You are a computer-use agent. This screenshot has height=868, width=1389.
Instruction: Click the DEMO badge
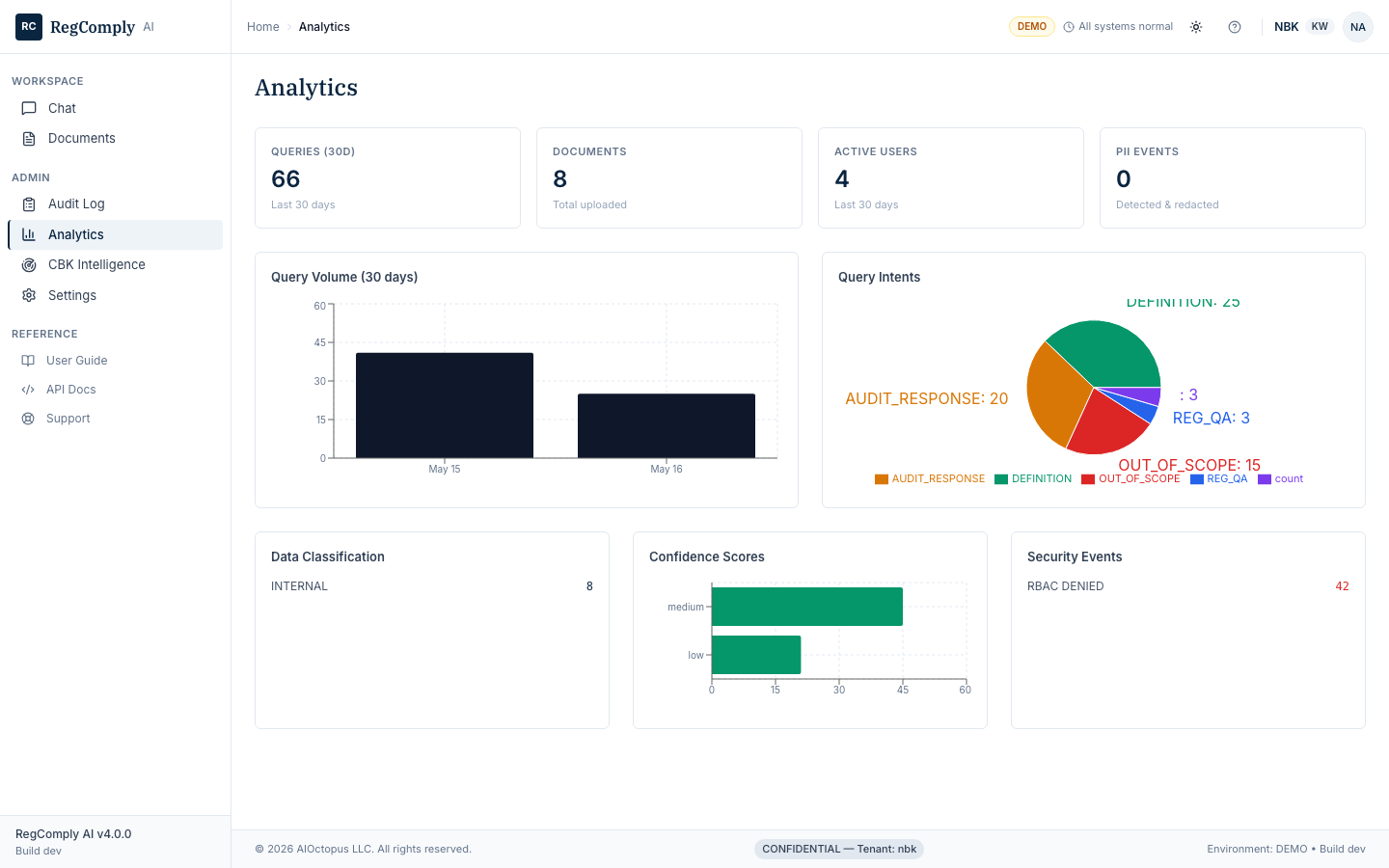click(1032, 27)
